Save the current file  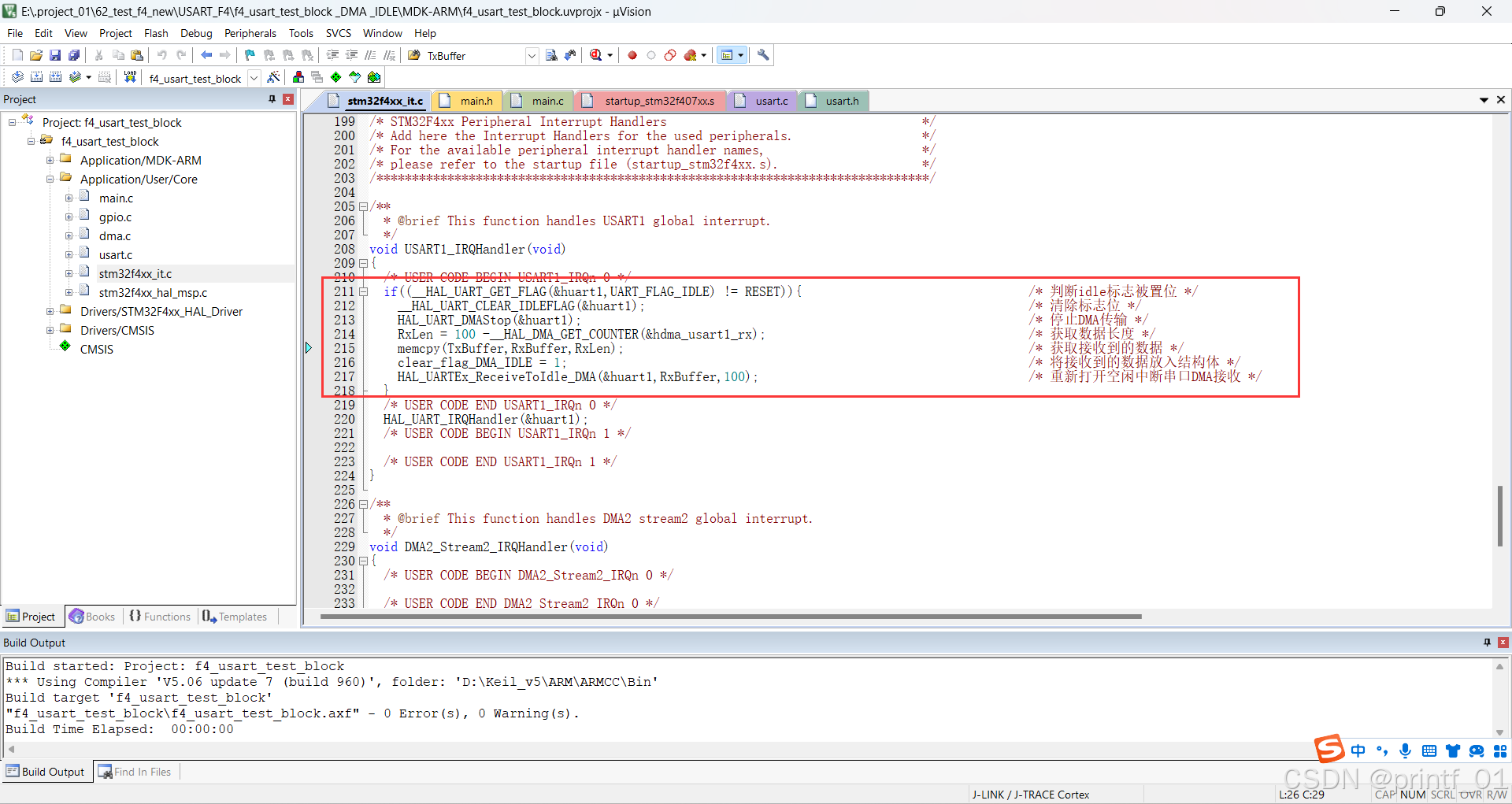coord(55,55)
